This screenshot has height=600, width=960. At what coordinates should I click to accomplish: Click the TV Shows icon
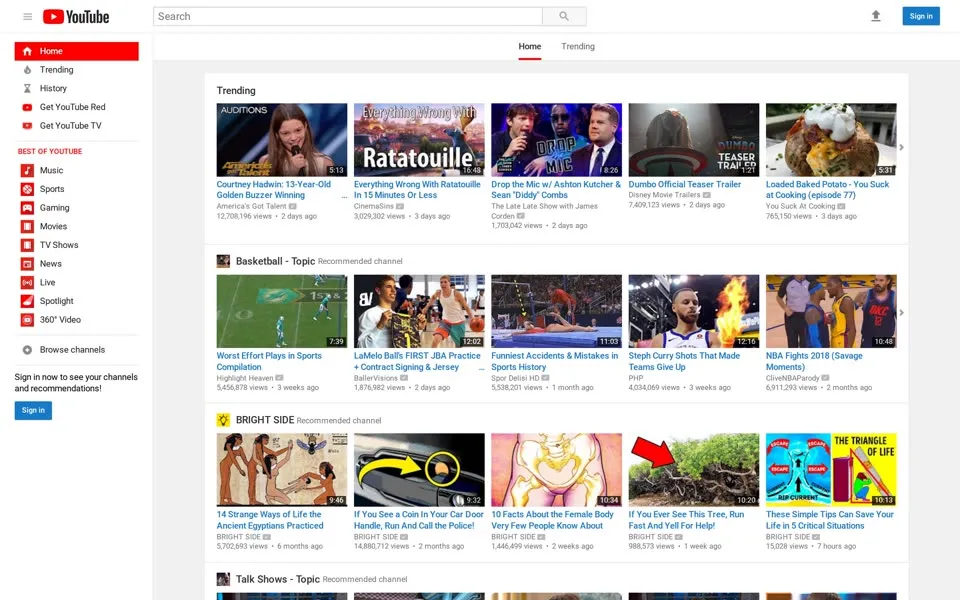click(27, 245)
